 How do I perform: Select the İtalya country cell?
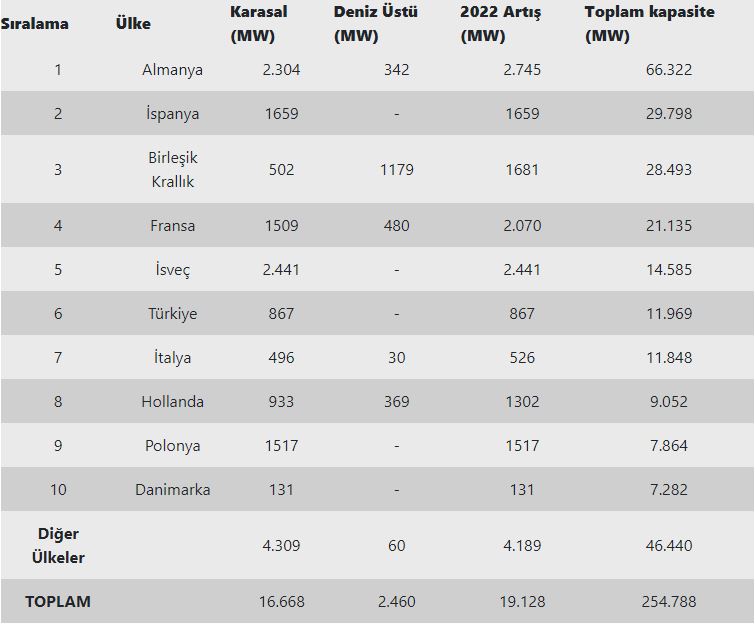click(172, 358)
